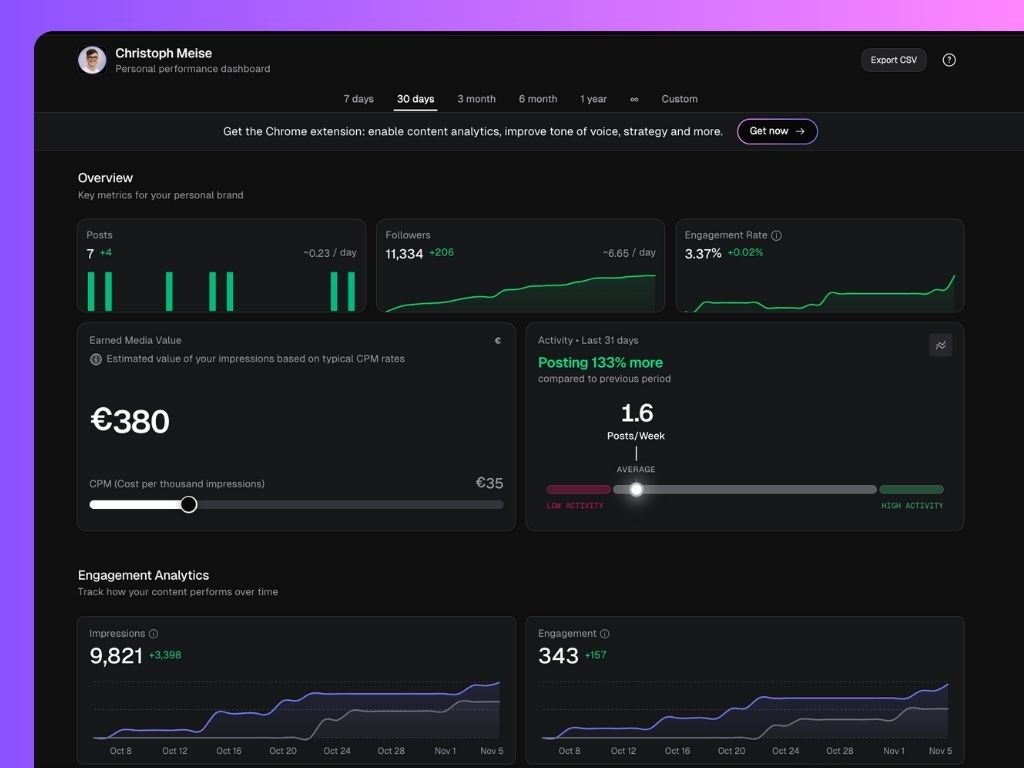Select the infinity all-time range
Viewport: 1024px width, 768px height.
click(634, 98)
